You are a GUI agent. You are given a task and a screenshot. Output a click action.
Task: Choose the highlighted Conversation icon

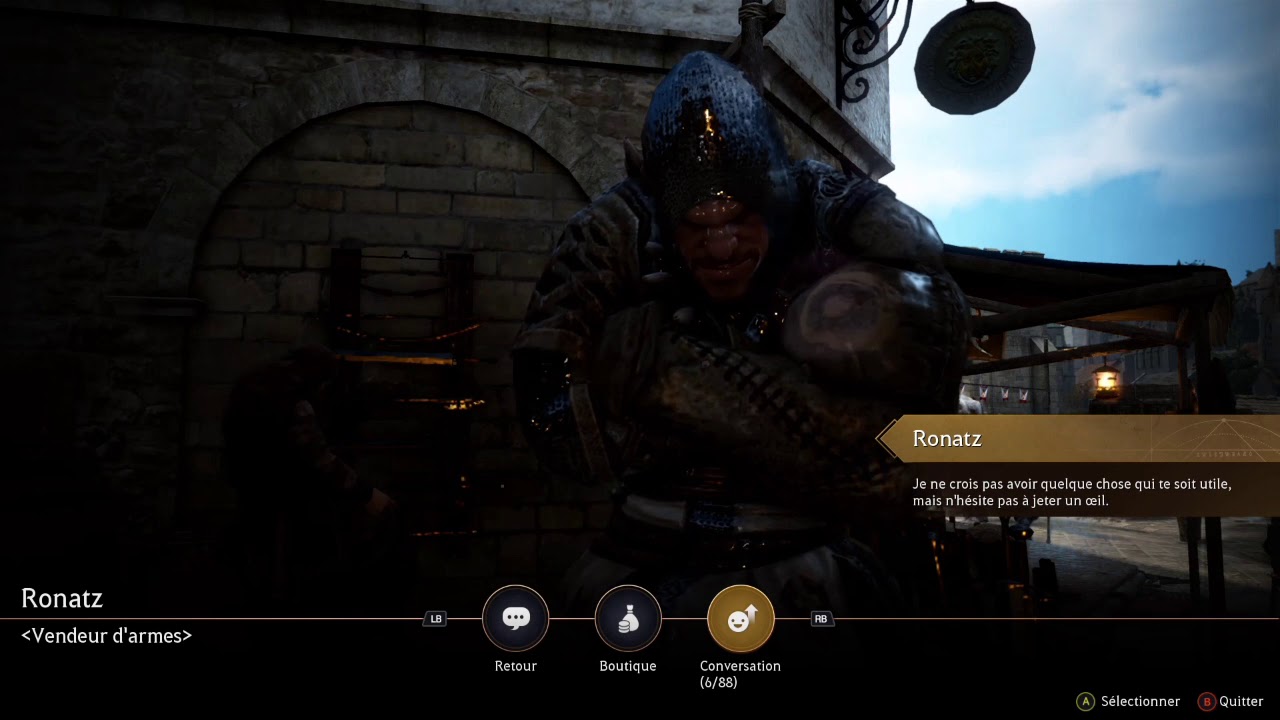pyautogui.click(x=740, y=618)
